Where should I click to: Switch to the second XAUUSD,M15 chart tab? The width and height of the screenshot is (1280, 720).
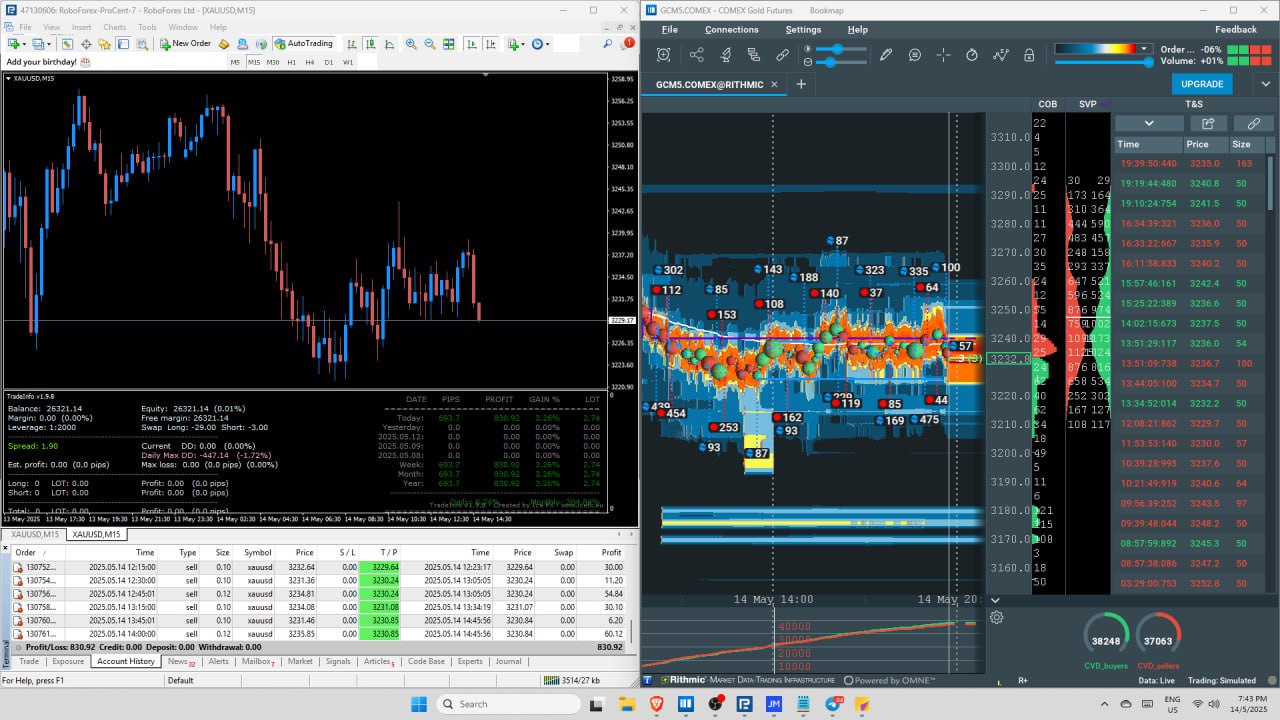point(97,534)
